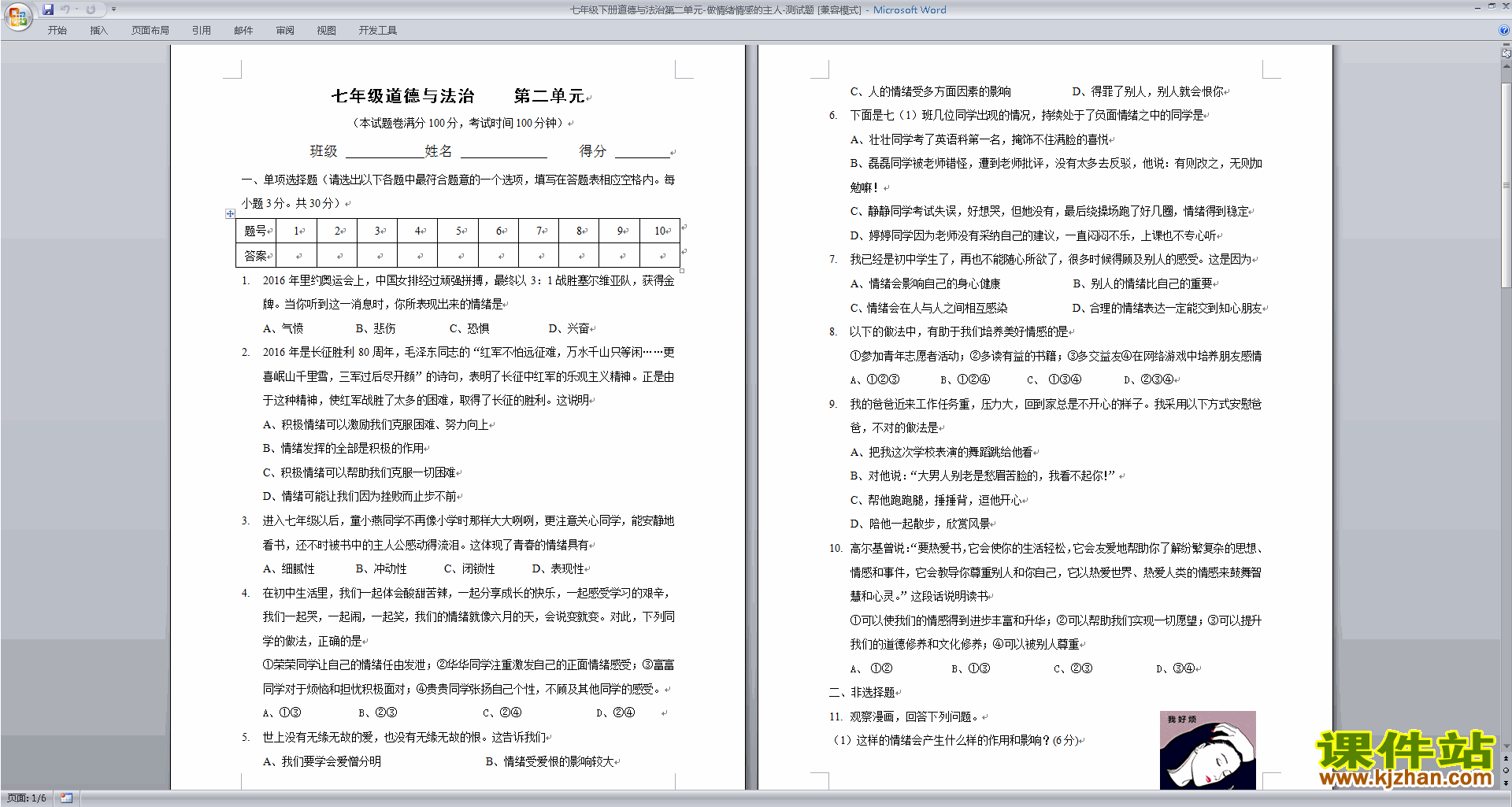
Task: Open the 开发工具 ribbon tab
Action: coord(378,31)
